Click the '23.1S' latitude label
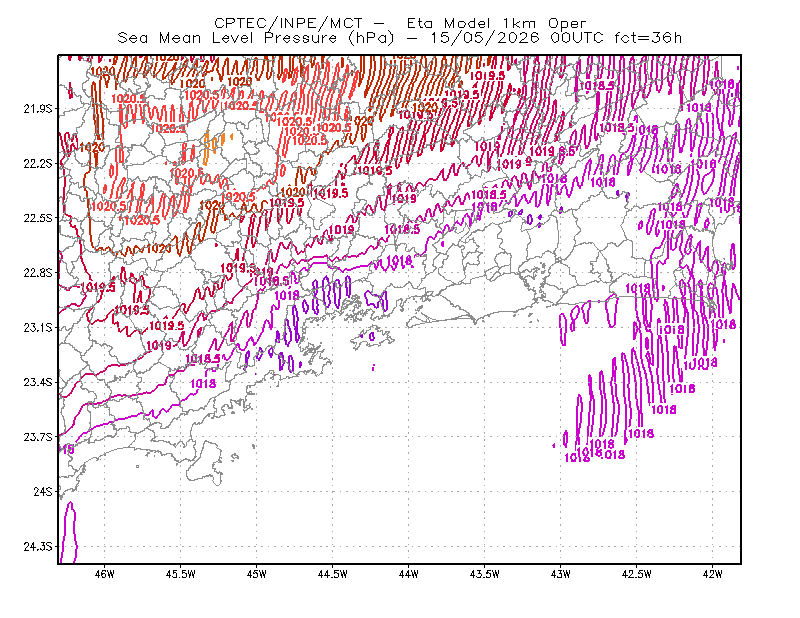 (38, 327)
